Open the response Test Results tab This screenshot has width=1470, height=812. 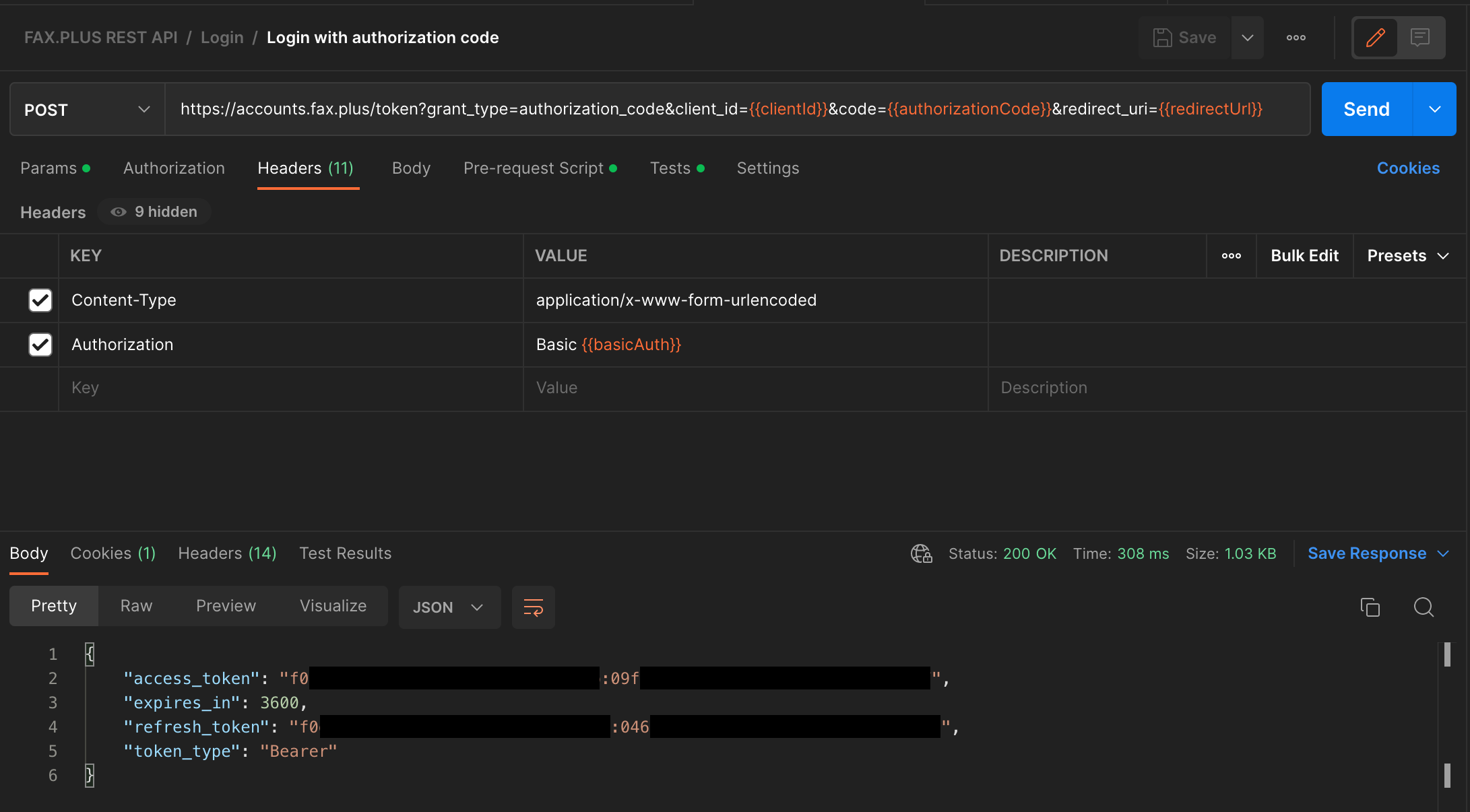[x=345, y=553]
